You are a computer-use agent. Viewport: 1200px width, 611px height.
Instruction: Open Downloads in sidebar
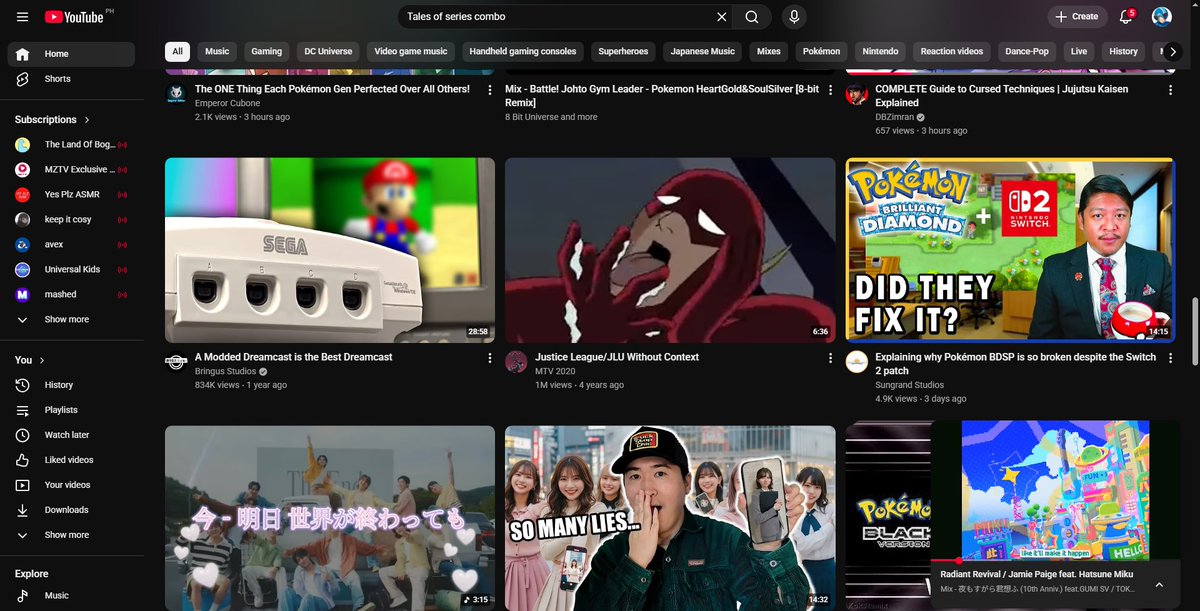[71, 510]
